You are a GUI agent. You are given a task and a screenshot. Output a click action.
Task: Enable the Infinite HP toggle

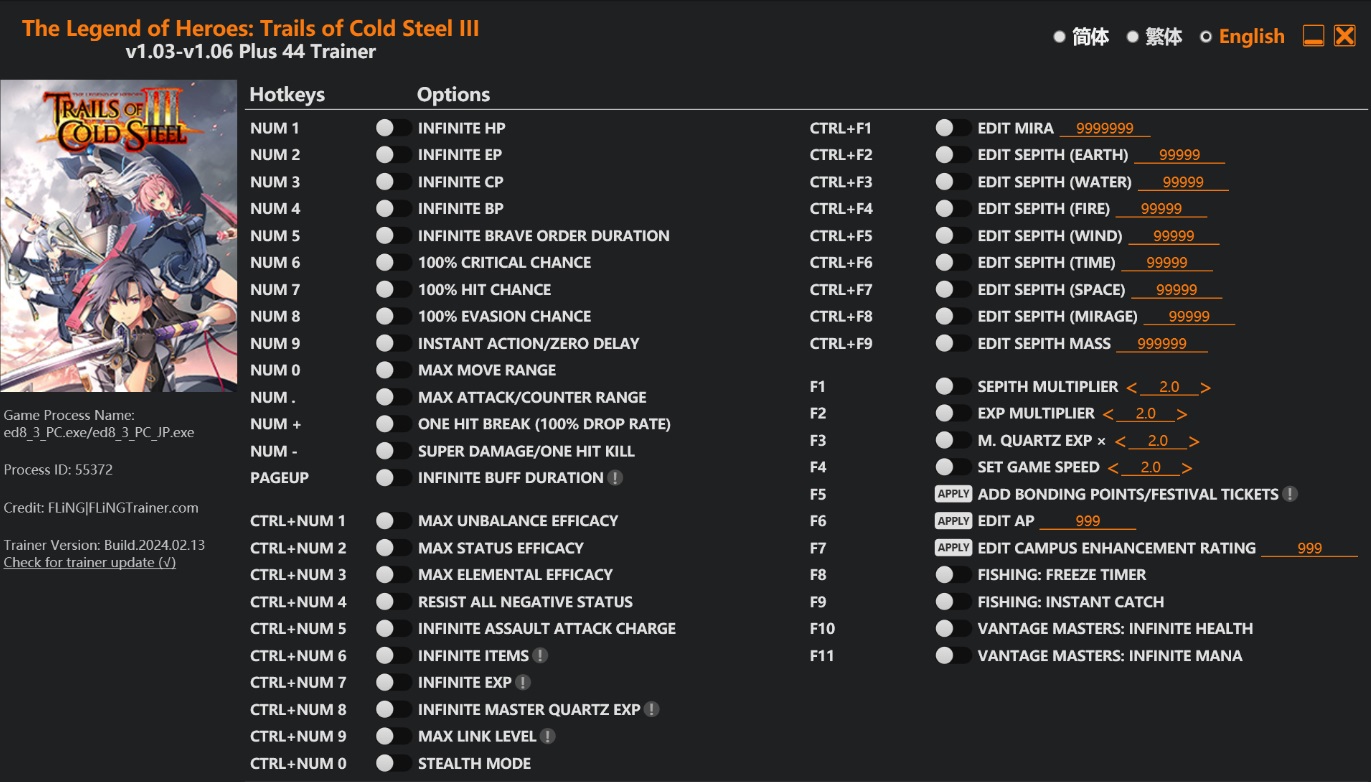tap(393, 128)
